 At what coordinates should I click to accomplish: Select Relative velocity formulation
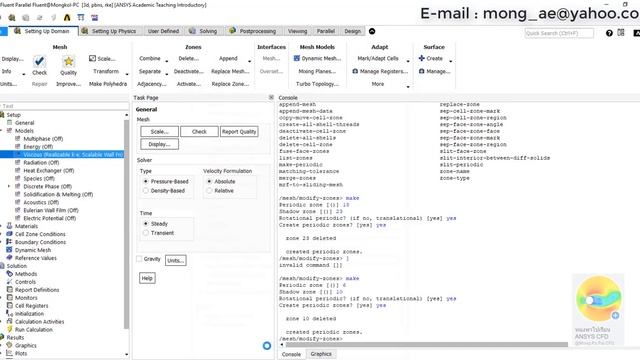pos(209,191)
